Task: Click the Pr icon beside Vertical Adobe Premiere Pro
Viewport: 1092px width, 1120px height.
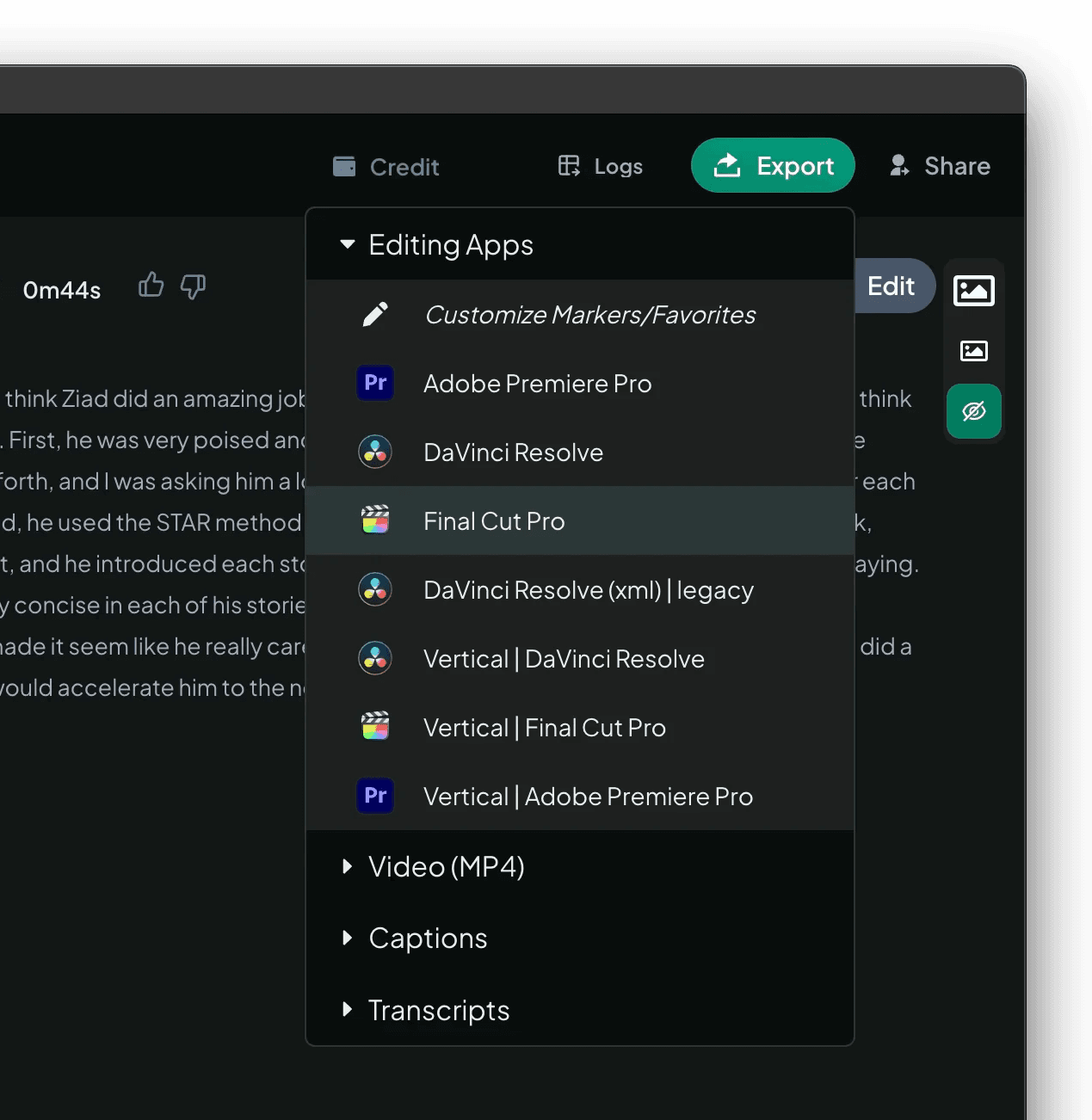Action: pyautogui.click(x=375, y=796)
